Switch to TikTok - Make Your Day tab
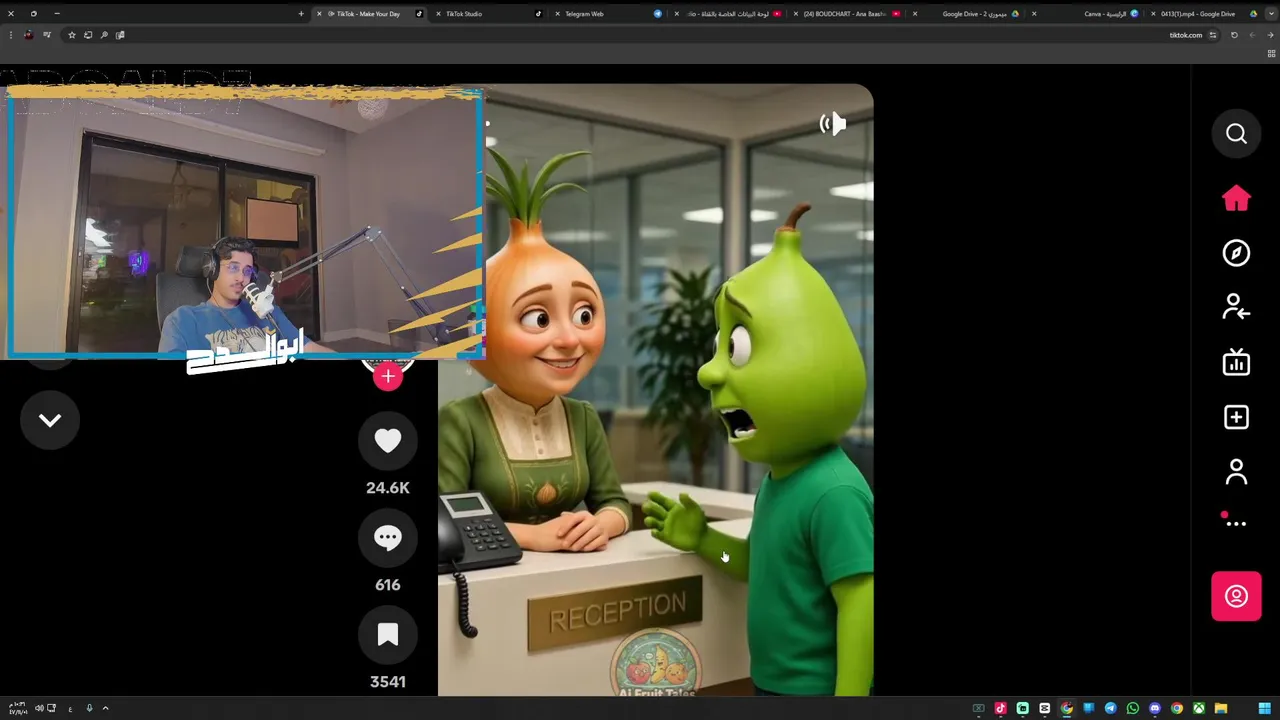Viewport: 1280px width, 720px height. [368, 14]
